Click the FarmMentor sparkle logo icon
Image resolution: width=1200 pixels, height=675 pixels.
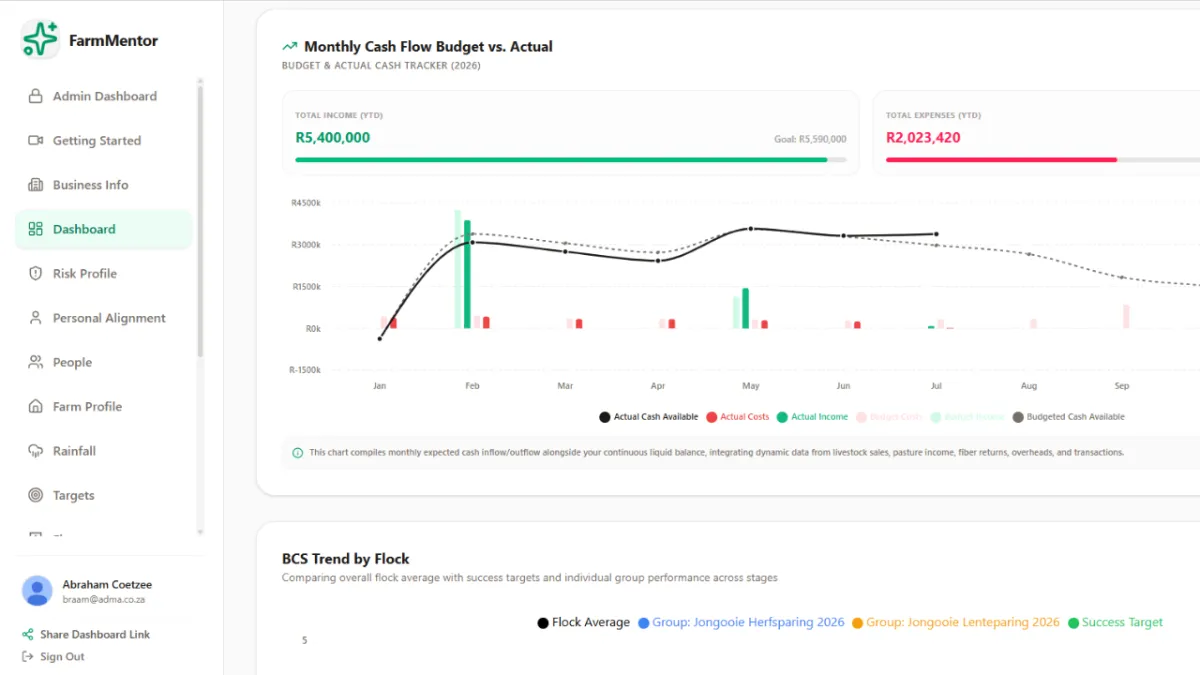click(x=40, y=40)
